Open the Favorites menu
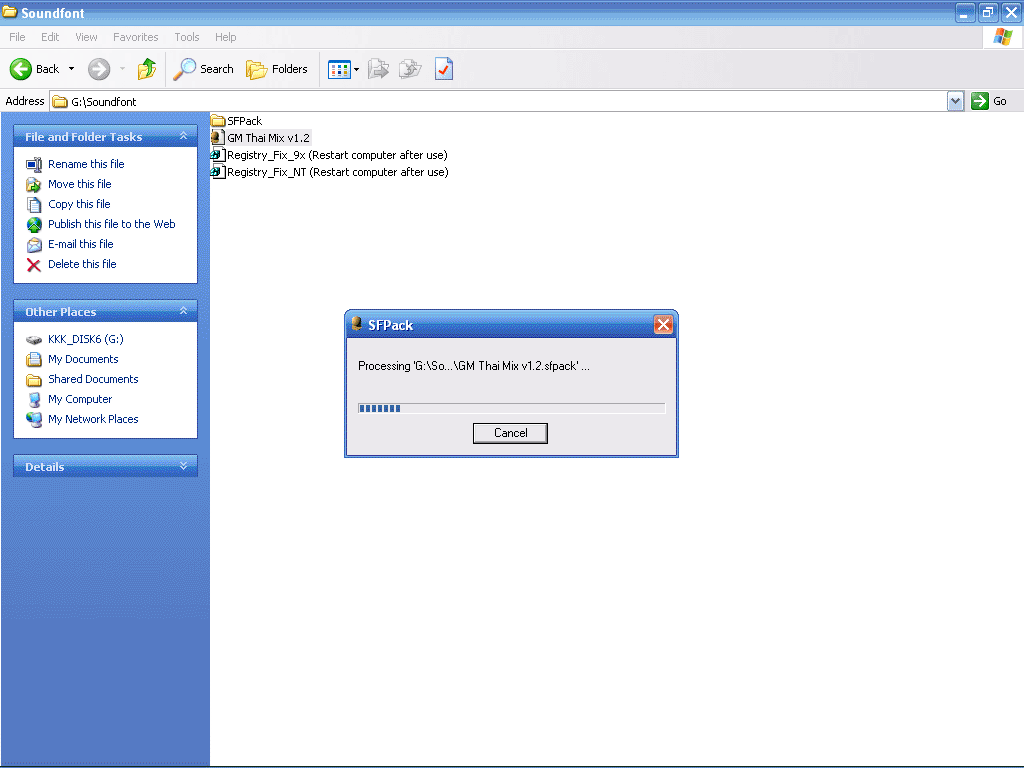1024x768 pixels. 136,37
